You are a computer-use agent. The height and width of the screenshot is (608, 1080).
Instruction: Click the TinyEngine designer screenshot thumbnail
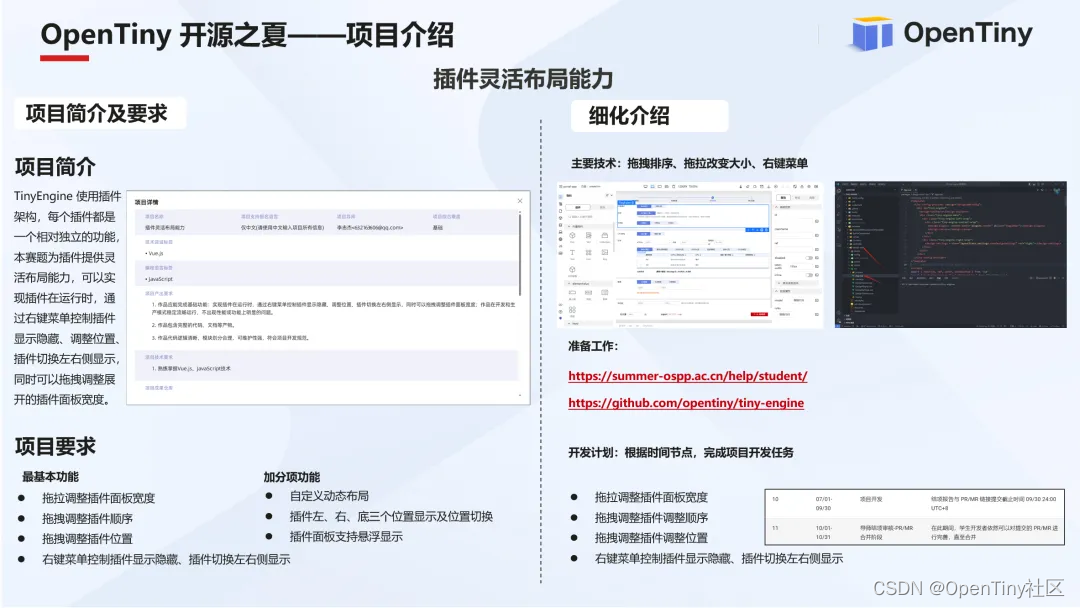pyautogui.click(x=690, y=255)
